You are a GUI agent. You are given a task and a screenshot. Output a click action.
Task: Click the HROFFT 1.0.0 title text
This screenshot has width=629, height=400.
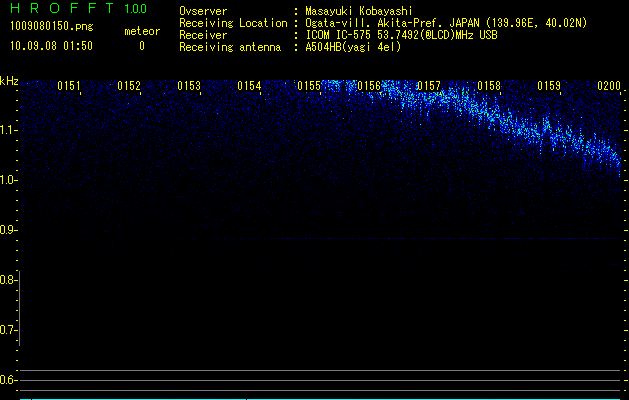pyautogui.click(x=78, y=8)
